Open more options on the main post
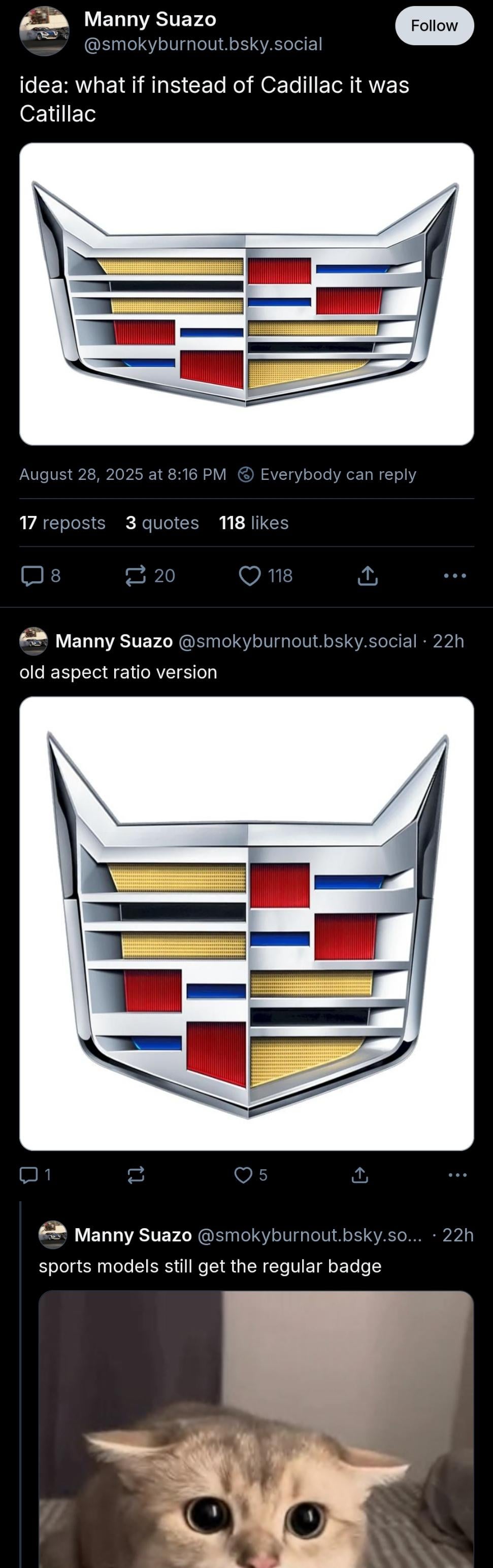 [x=455, y=575]
